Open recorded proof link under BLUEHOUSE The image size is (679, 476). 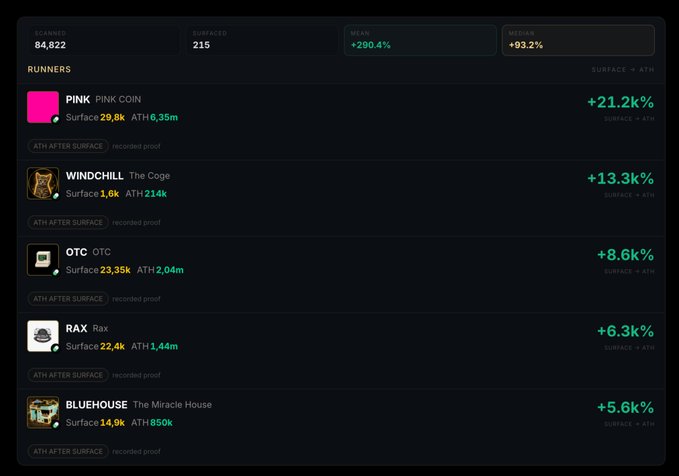(136, 451)
